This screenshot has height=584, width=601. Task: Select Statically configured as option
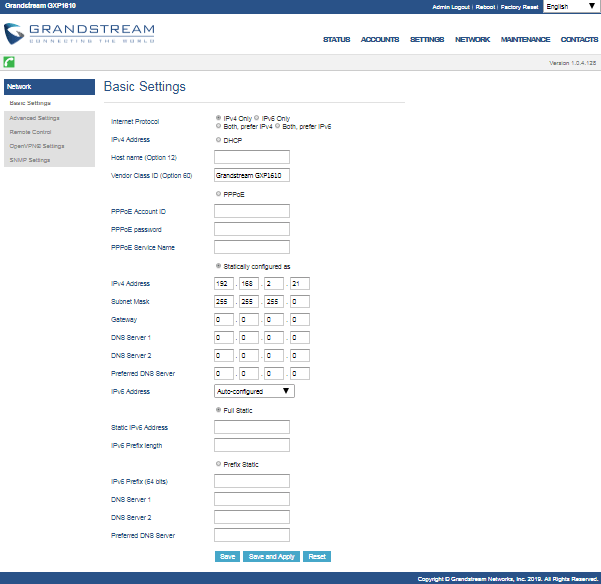(218, 266)
